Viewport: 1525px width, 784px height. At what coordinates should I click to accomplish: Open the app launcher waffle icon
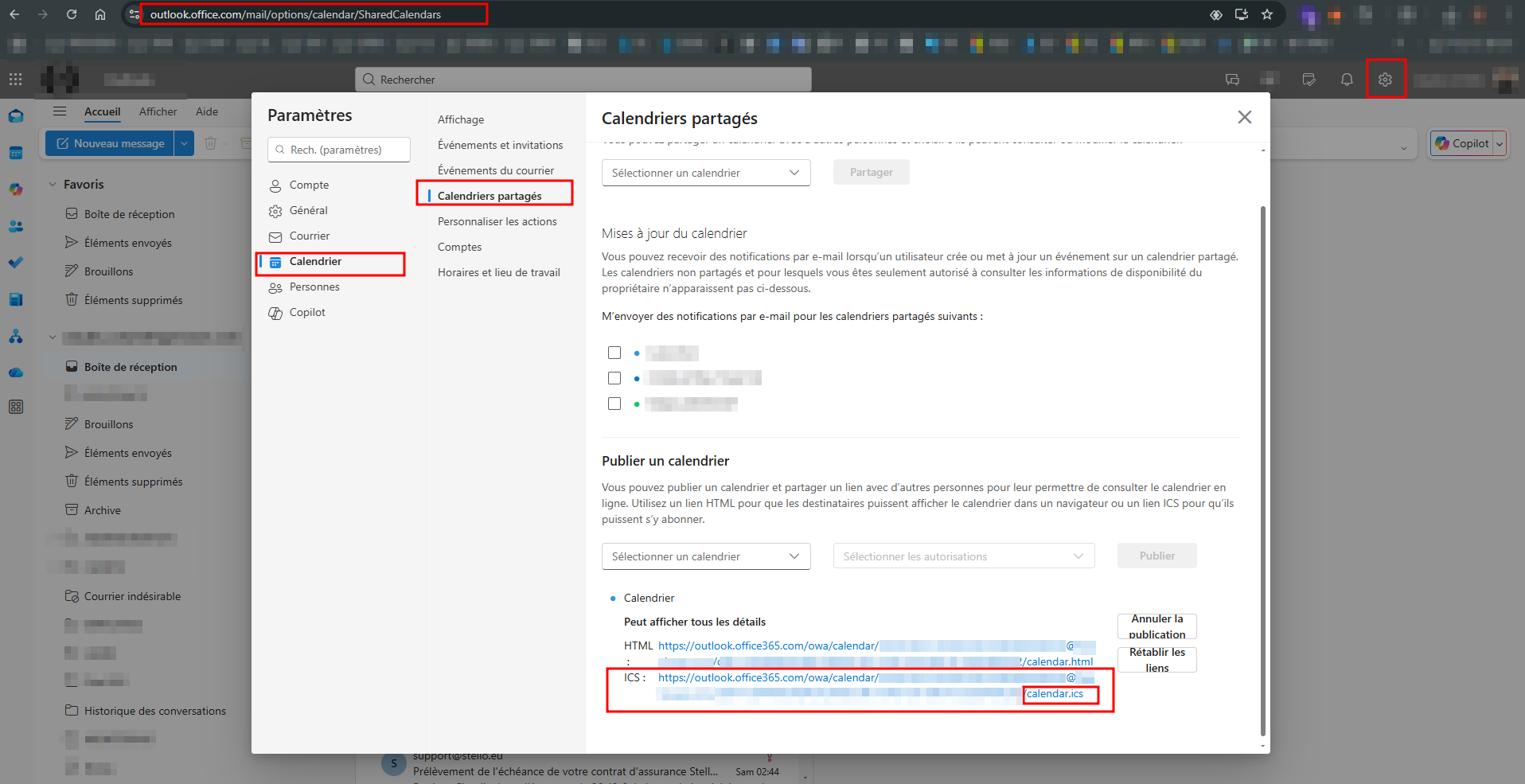(x=15, y=79)
